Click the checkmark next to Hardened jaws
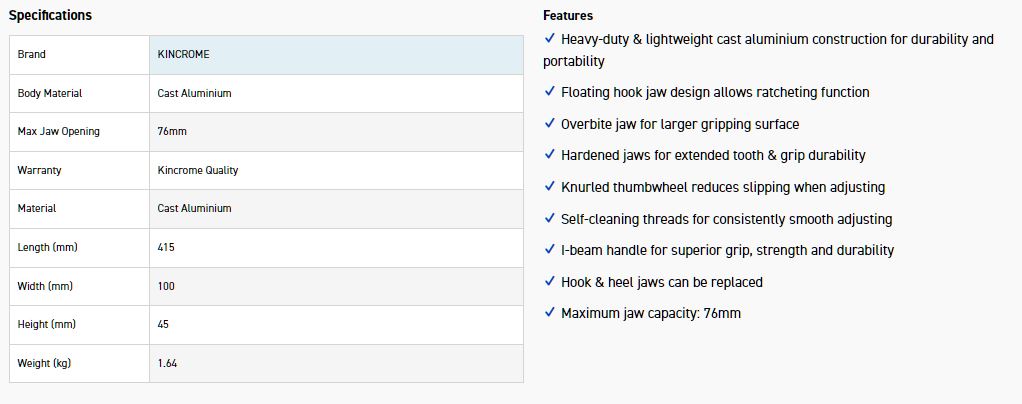This screenshot has height=404, width=1022. pos(549,154)
